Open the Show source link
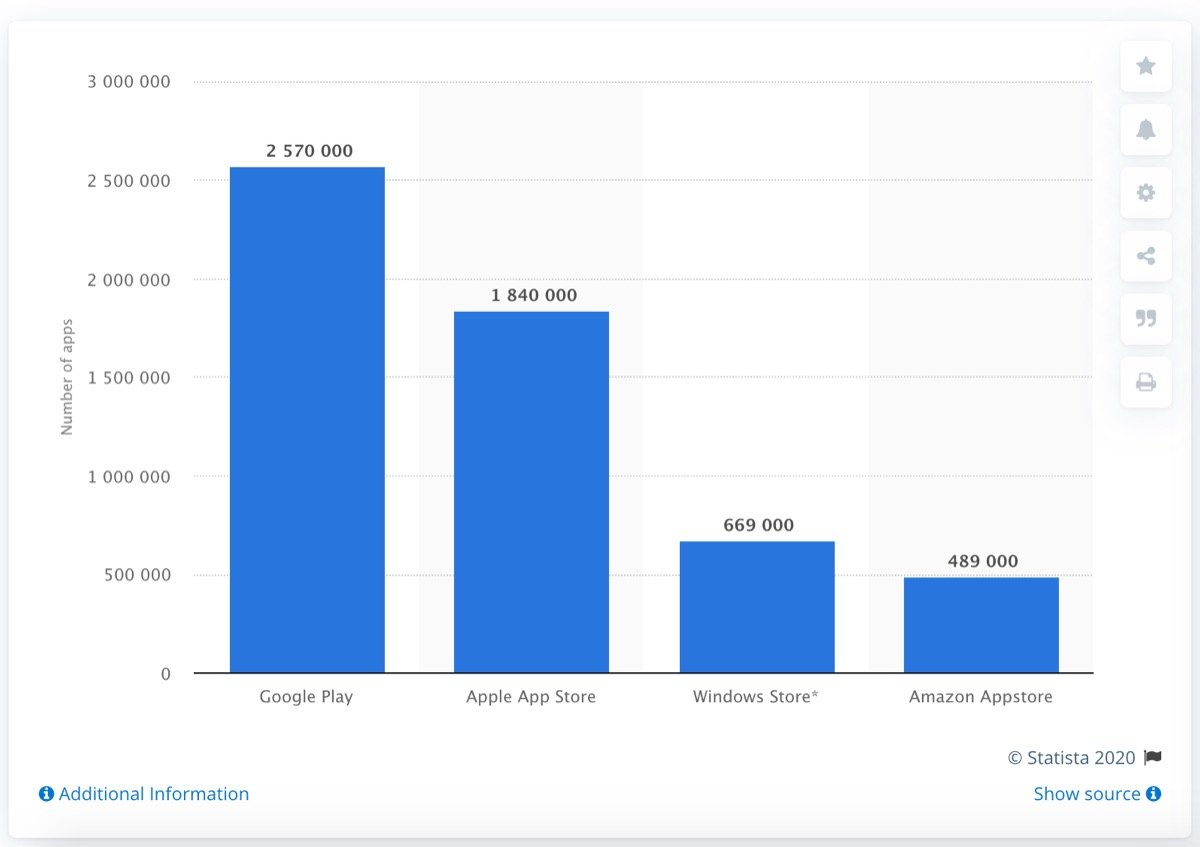 click(x=1087, y=793)
